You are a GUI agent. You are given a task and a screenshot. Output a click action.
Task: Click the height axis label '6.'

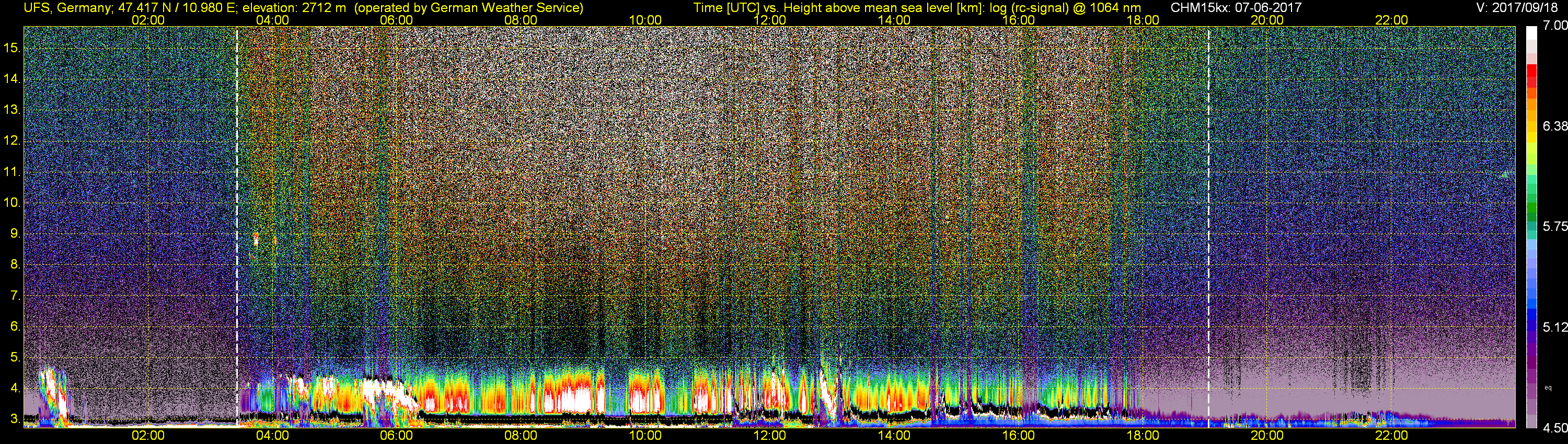pyautogui.click(x=15, y=326)
